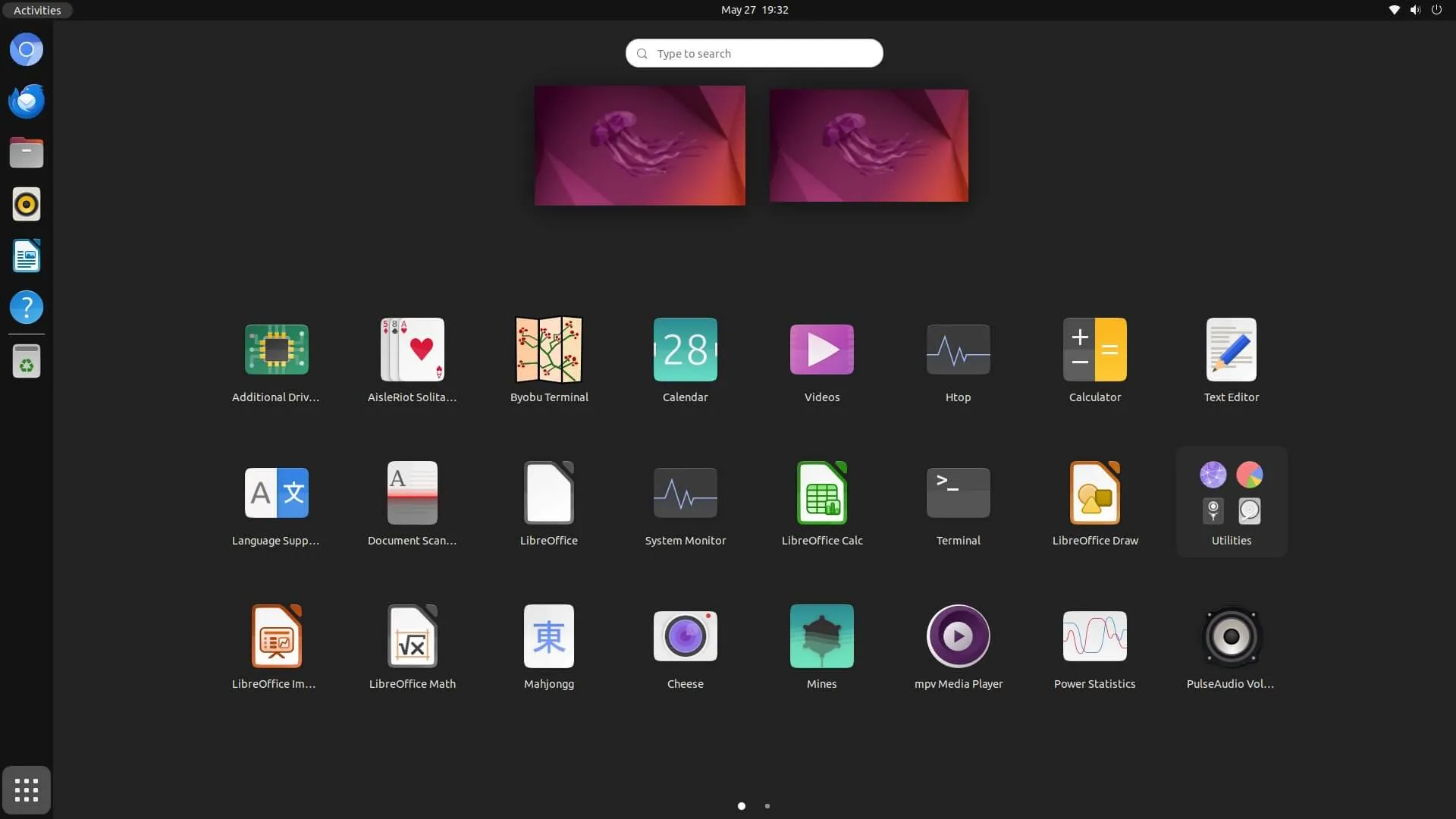Open Document Scanner app
1456x819 pixels.
(x=412, y=493)
